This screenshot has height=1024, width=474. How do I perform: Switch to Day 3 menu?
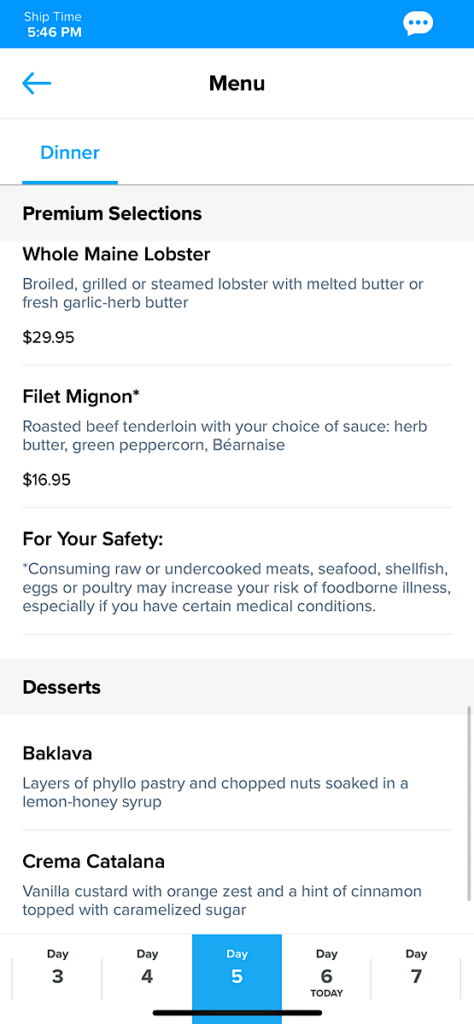tap(57, 968)
